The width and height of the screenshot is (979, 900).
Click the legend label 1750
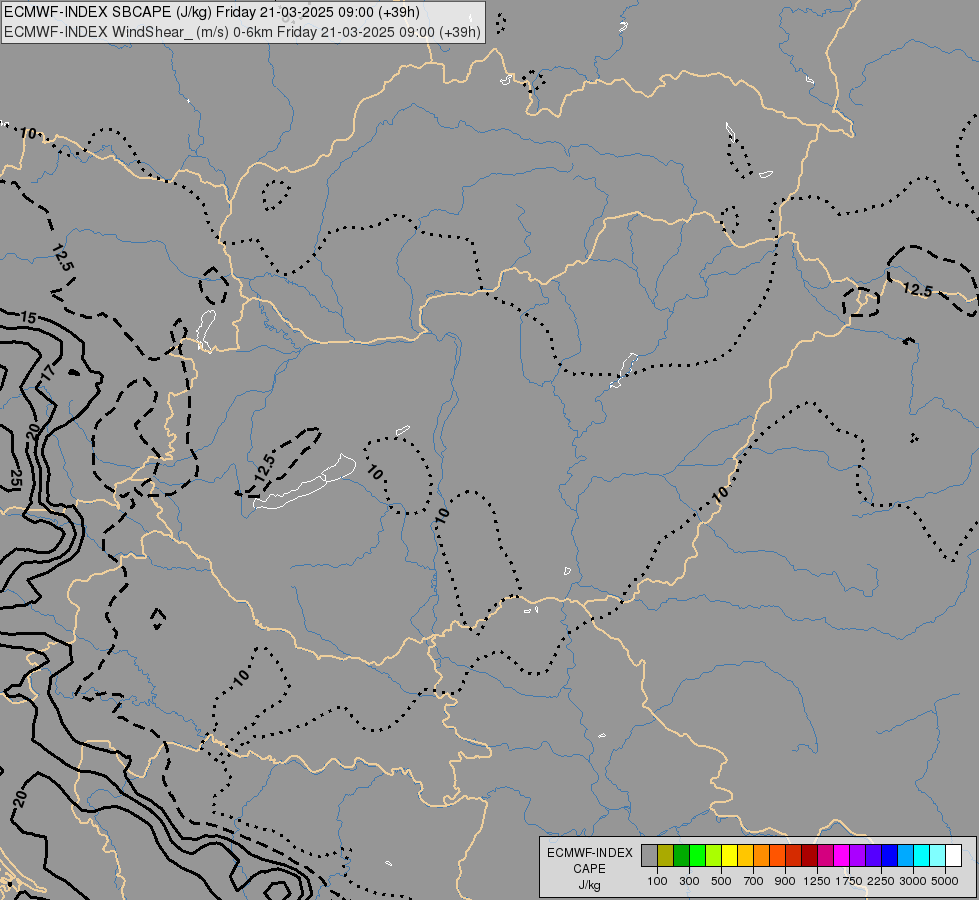click(849, 881)
